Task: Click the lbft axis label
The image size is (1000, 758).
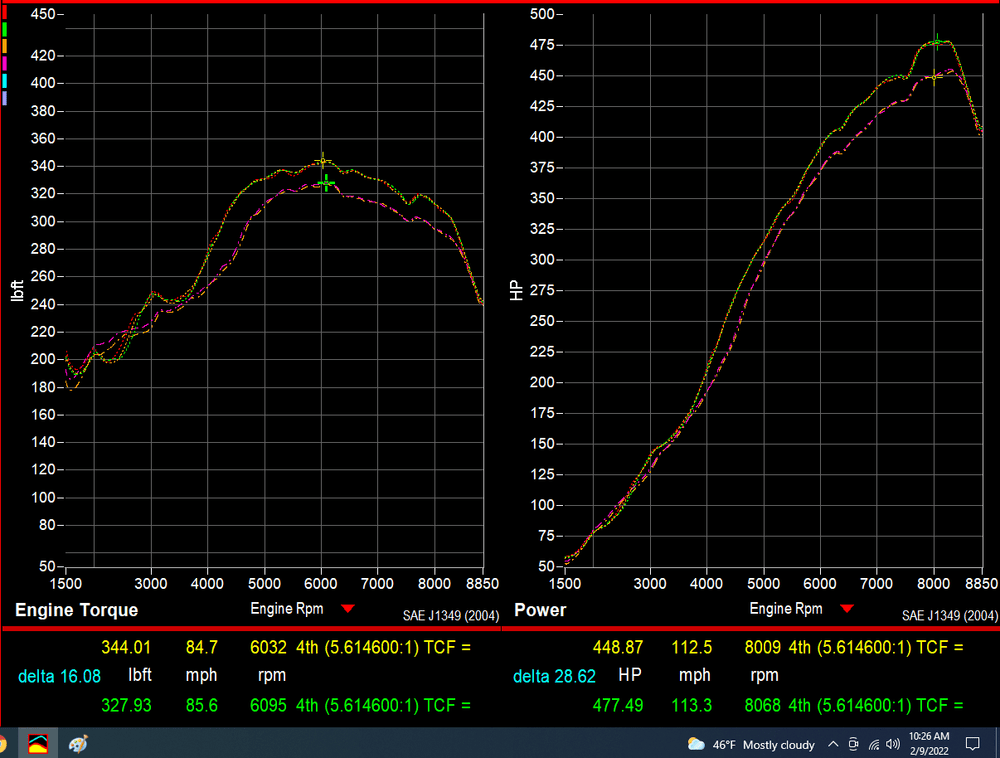Action: pyautogui.click(x=18, y=290)
